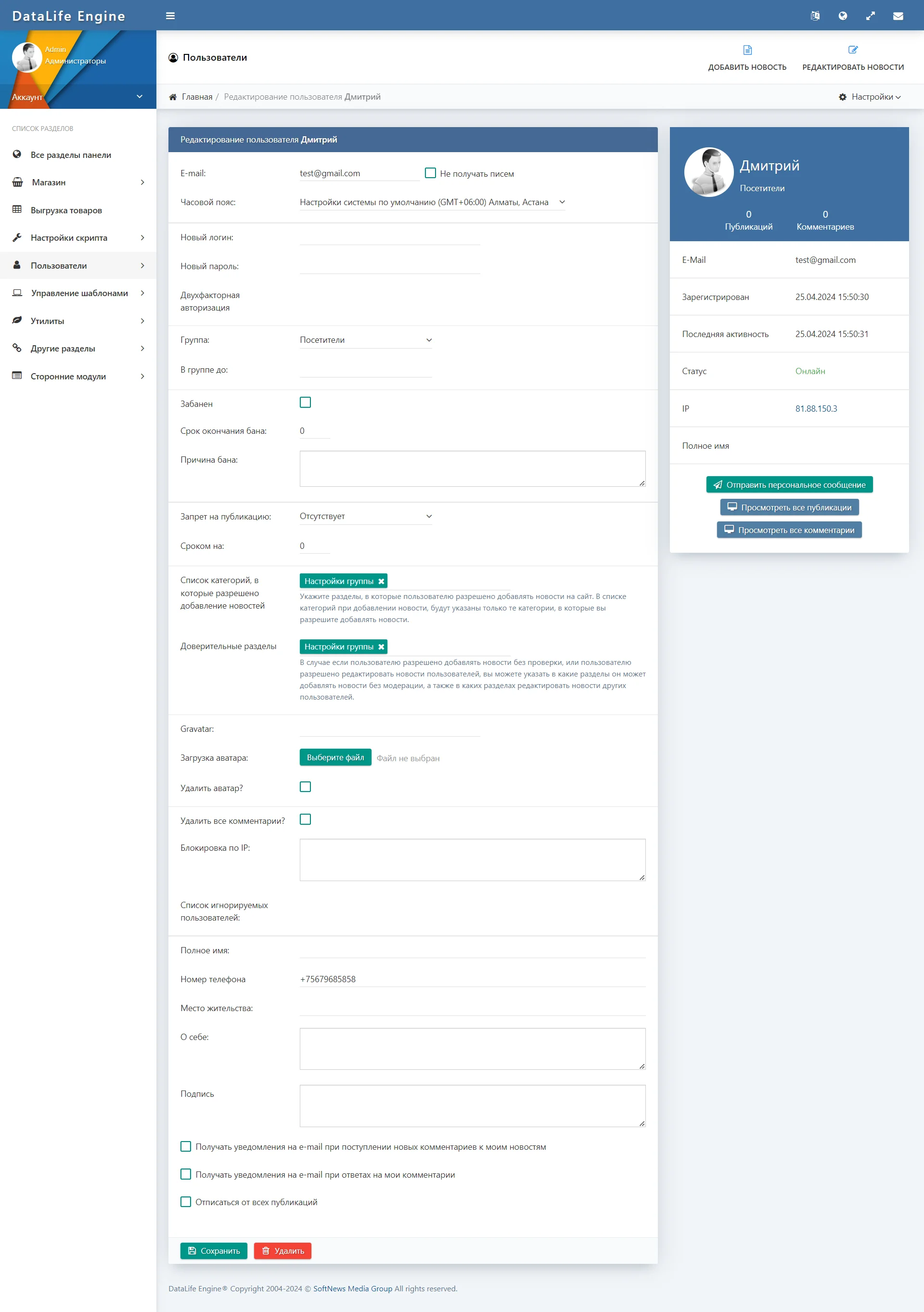Open the globe site icon in header
924x1312 pixels.
(x=842, y=16)
